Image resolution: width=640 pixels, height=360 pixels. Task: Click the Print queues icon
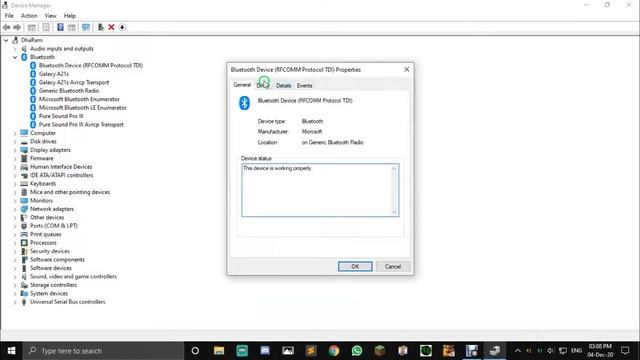pos(24,234)
